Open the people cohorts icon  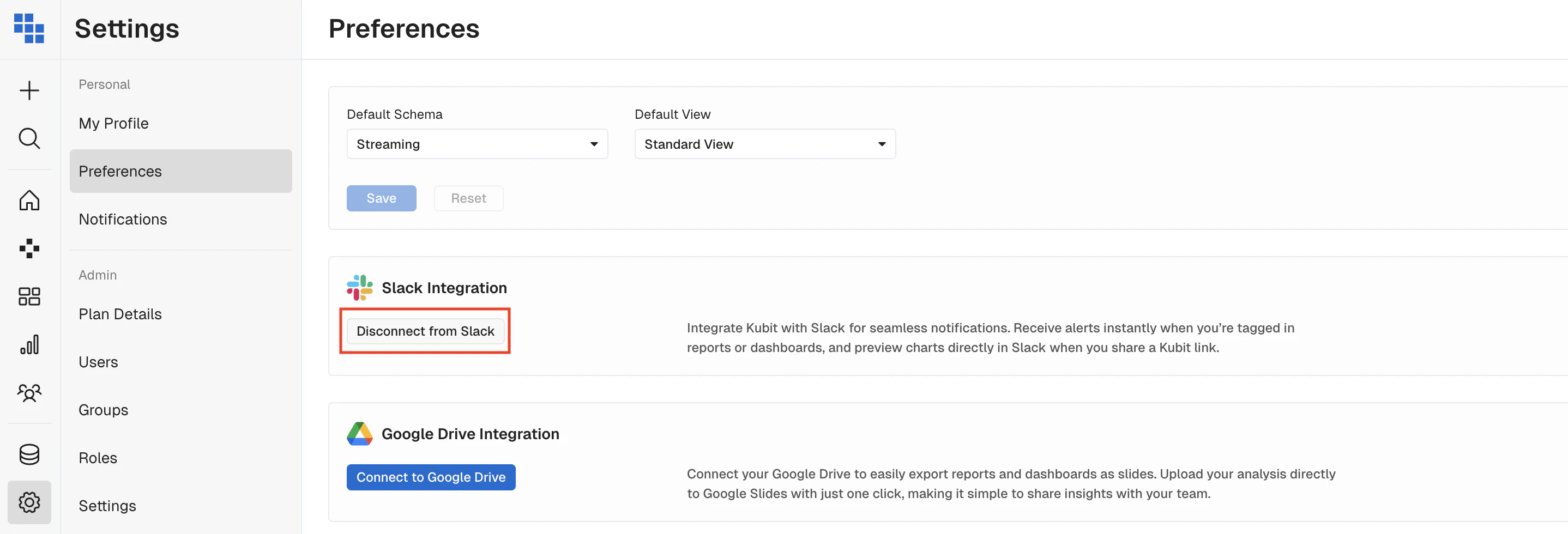29,393
